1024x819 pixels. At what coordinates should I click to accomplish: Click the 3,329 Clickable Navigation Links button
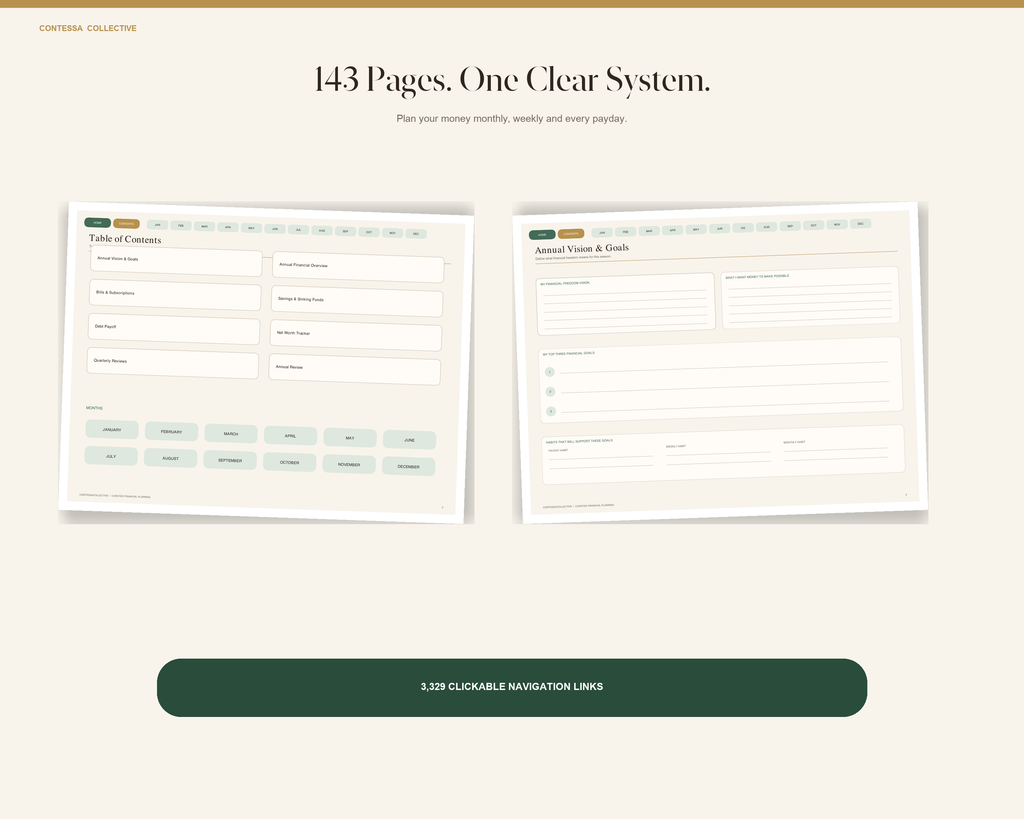511,687
